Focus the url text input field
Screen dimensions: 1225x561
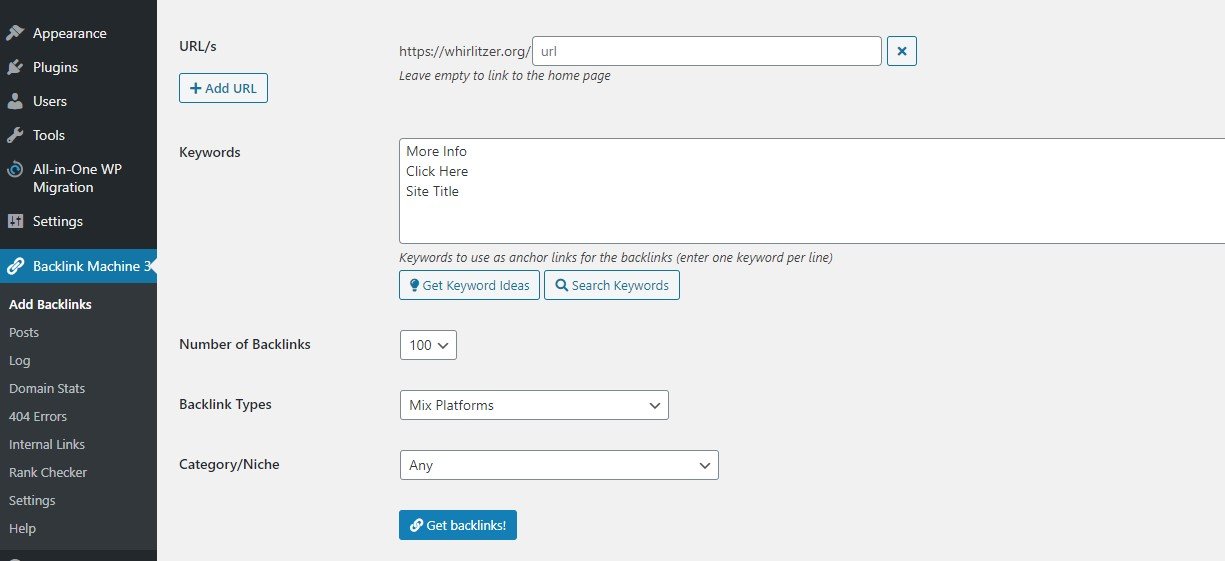[x=707, y=51]
